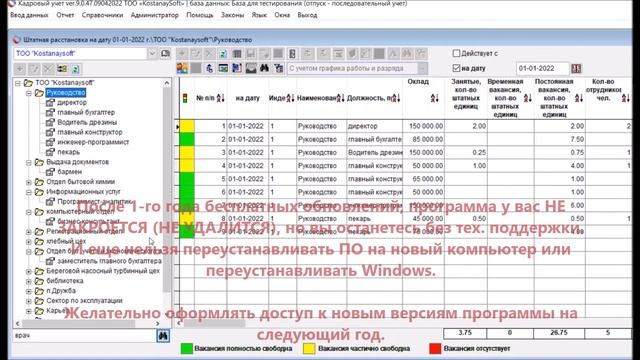640x360 pixels.
Task: Click refresh icon in the tree panel toolbar
Action: (76, 69)
